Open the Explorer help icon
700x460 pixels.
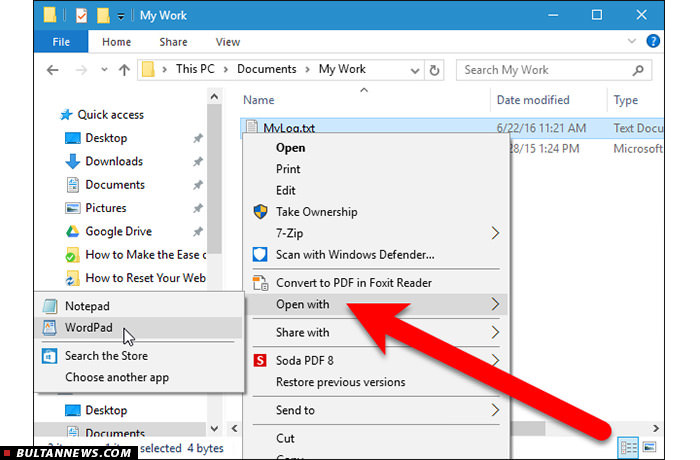pyautogui.click(x=653, y=41)
